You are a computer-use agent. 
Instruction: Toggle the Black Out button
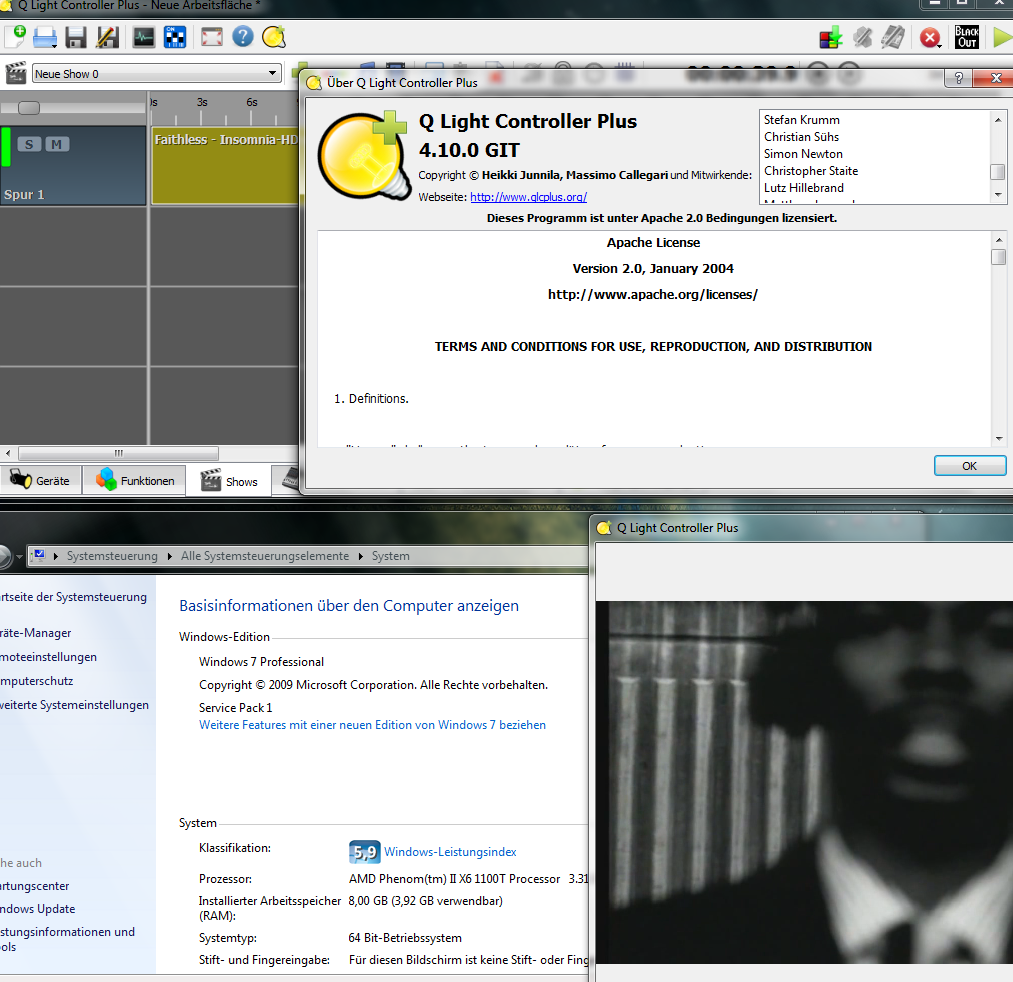tap(966, 37)
